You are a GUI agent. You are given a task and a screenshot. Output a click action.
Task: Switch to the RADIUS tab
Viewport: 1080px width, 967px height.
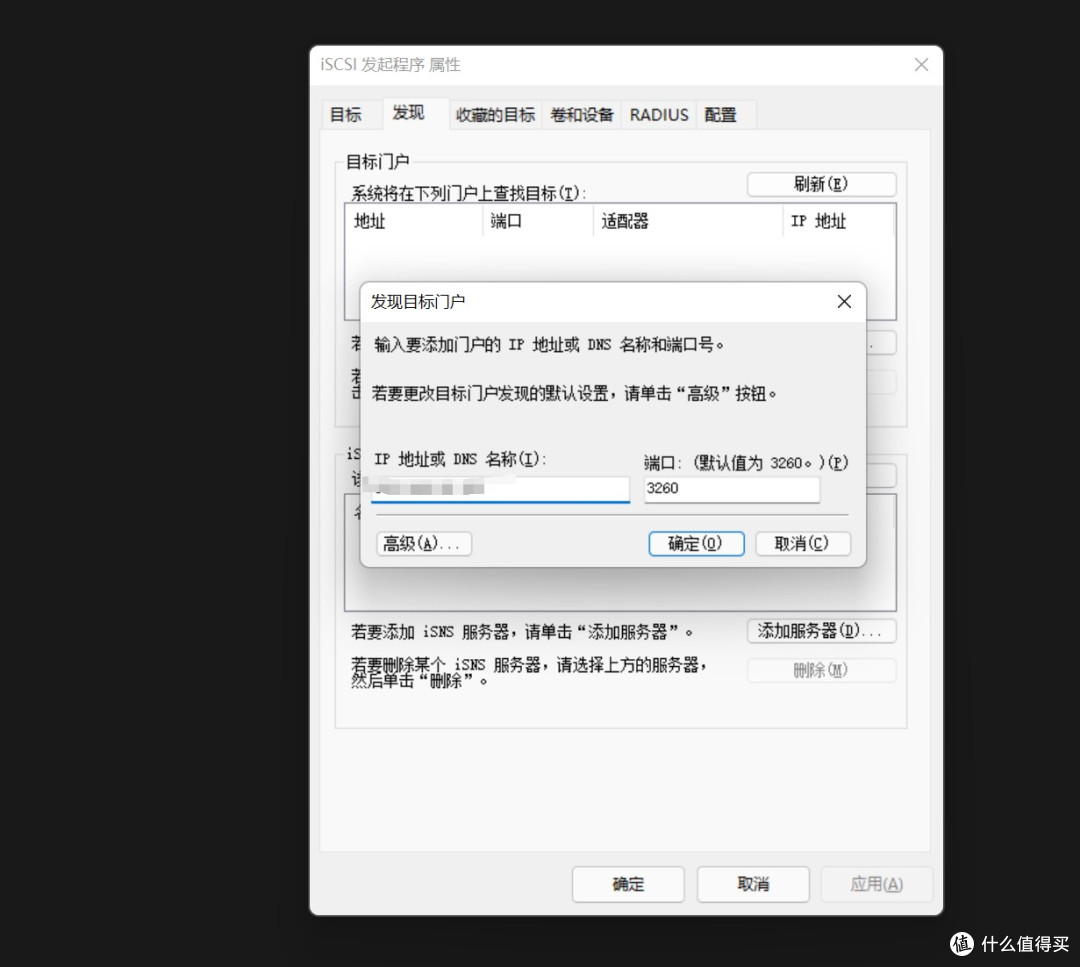(658, 115)
